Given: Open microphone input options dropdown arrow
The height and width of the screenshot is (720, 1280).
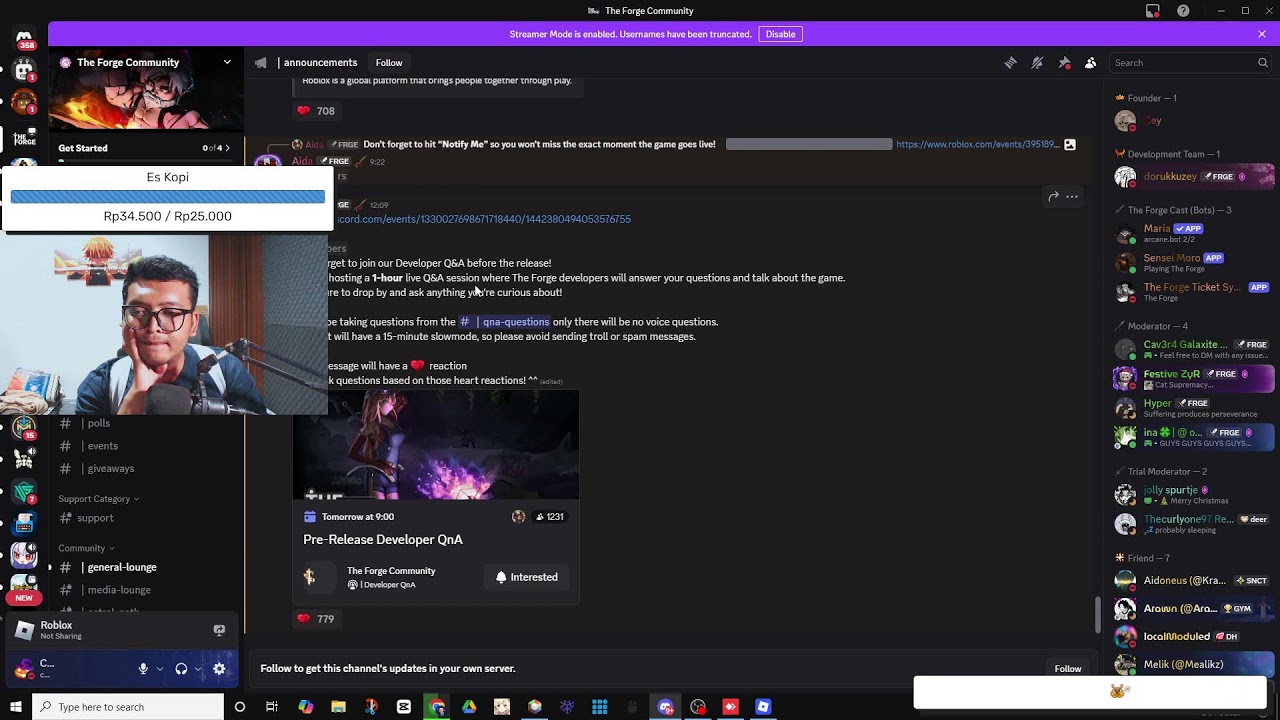Looking at the screenshot, I should 159,669.
